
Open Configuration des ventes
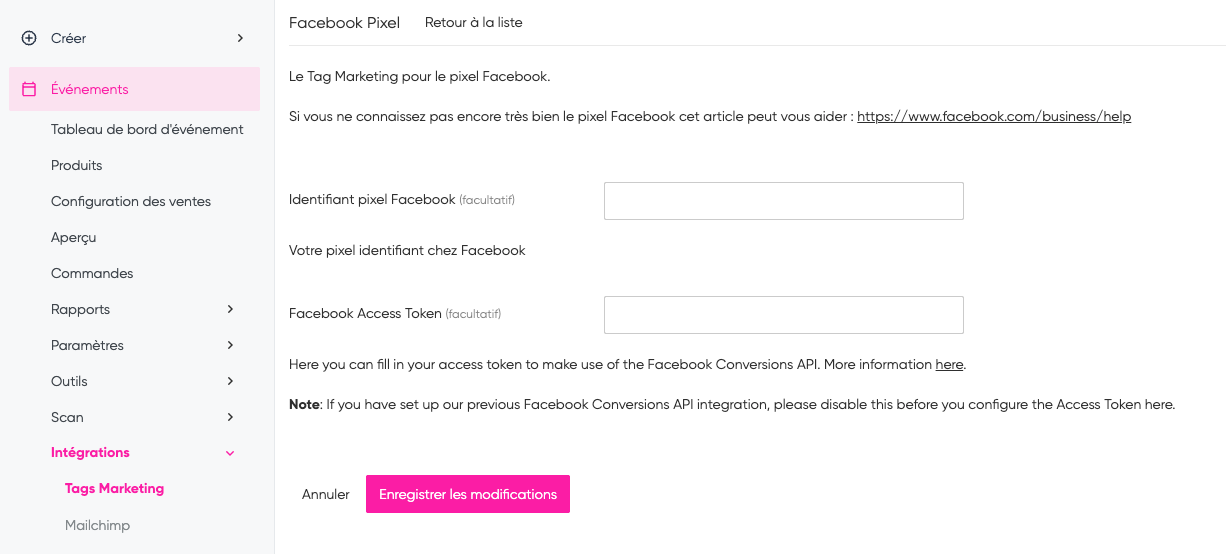pos(131,201)
